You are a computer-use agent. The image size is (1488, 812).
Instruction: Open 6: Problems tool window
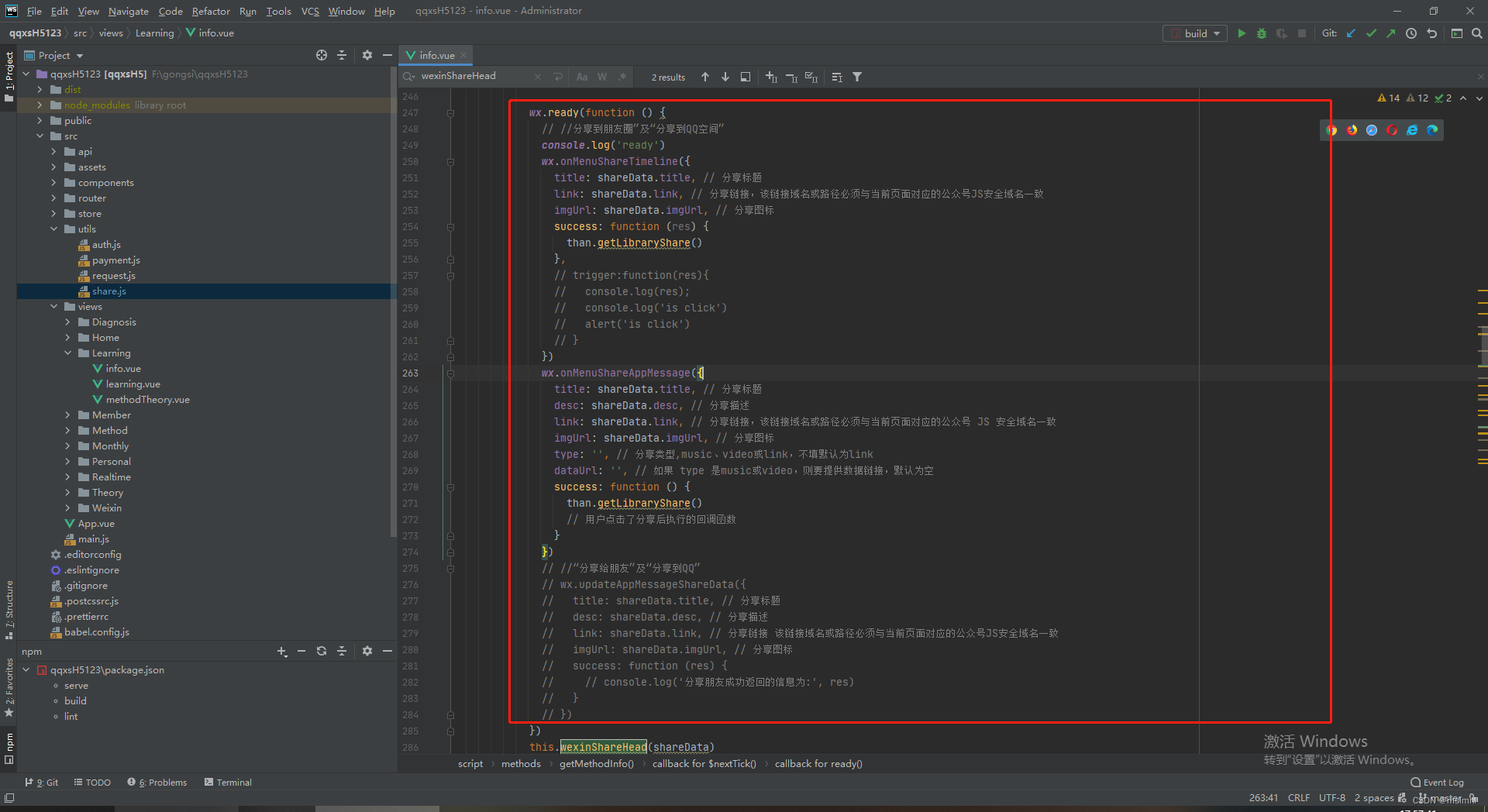click(157, 783)
